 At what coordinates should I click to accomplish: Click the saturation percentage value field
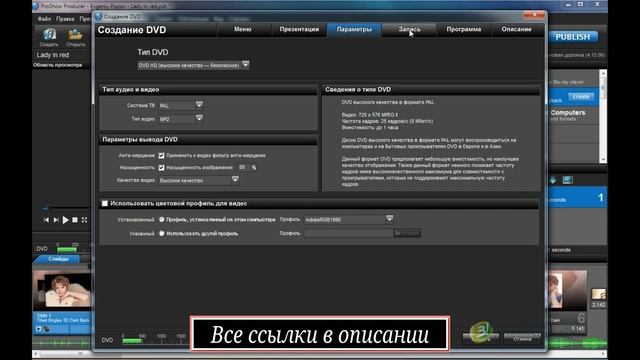[x=243, y=167]
